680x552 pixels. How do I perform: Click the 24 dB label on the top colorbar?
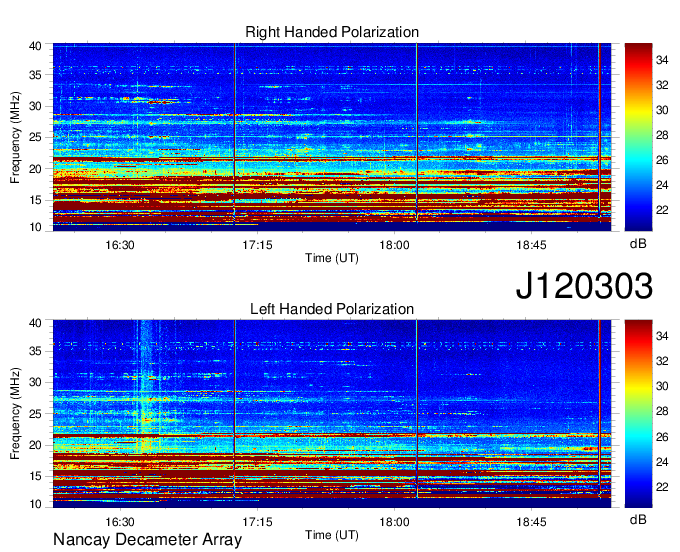pos(662,186)
